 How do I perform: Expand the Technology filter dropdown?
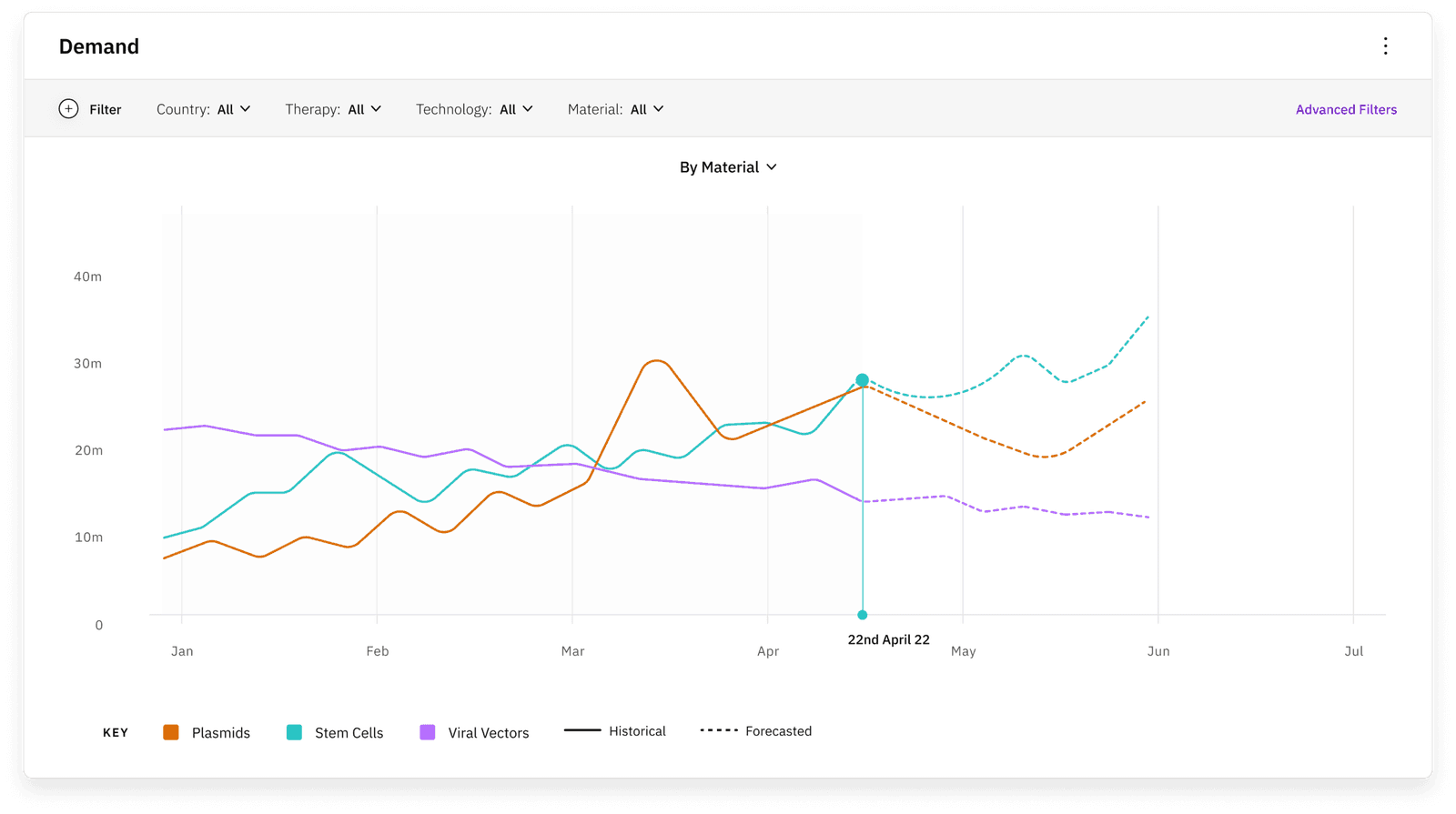tap(474, 109)
